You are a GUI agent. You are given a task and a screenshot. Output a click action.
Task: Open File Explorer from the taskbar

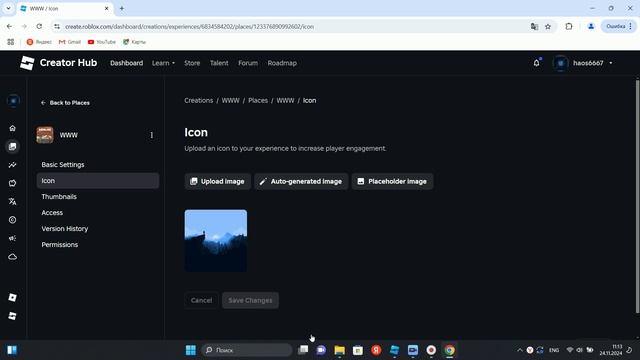tap(339, 350)
